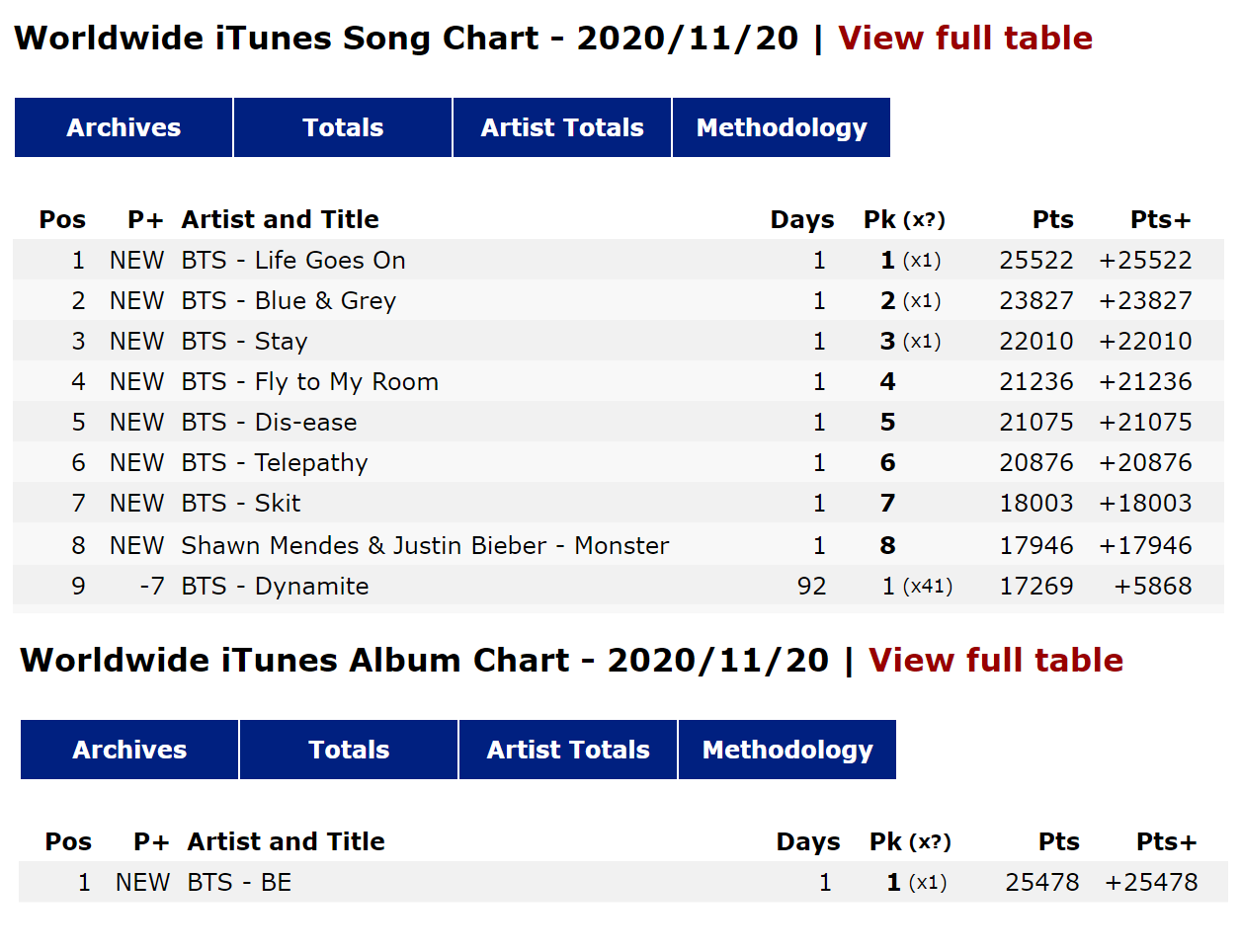1241x952 pixels.
Task: Select BTS - Blue & Grey entry
Action: (x=289, y=301)
